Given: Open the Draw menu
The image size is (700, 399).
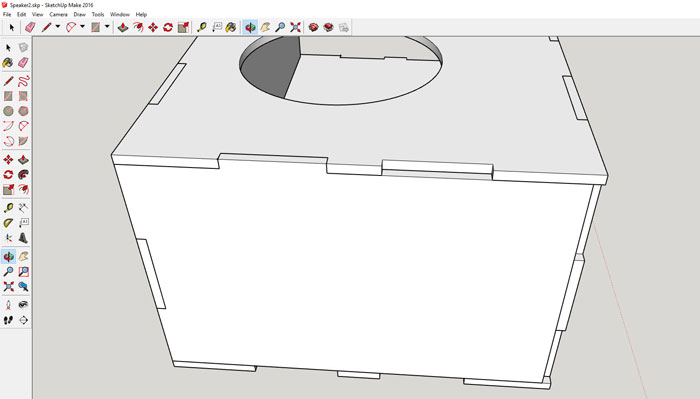Looking at the screenshot, I should point(79,14).
